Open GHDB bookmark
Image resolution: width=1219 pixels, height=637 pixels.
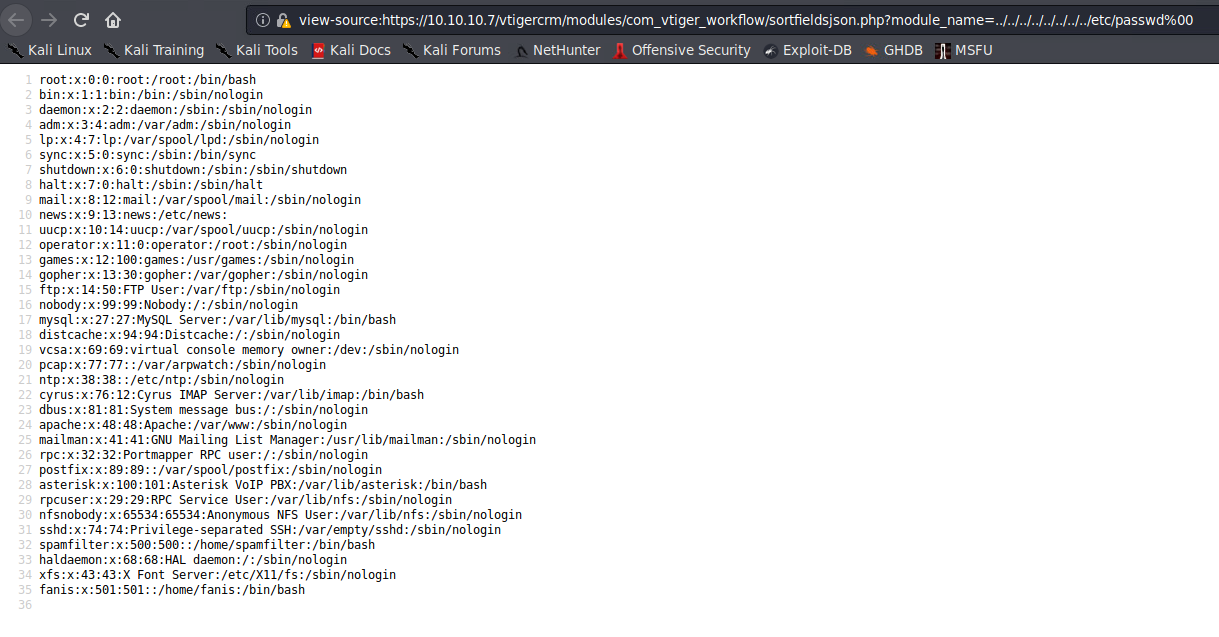click(x=894, y=50)
